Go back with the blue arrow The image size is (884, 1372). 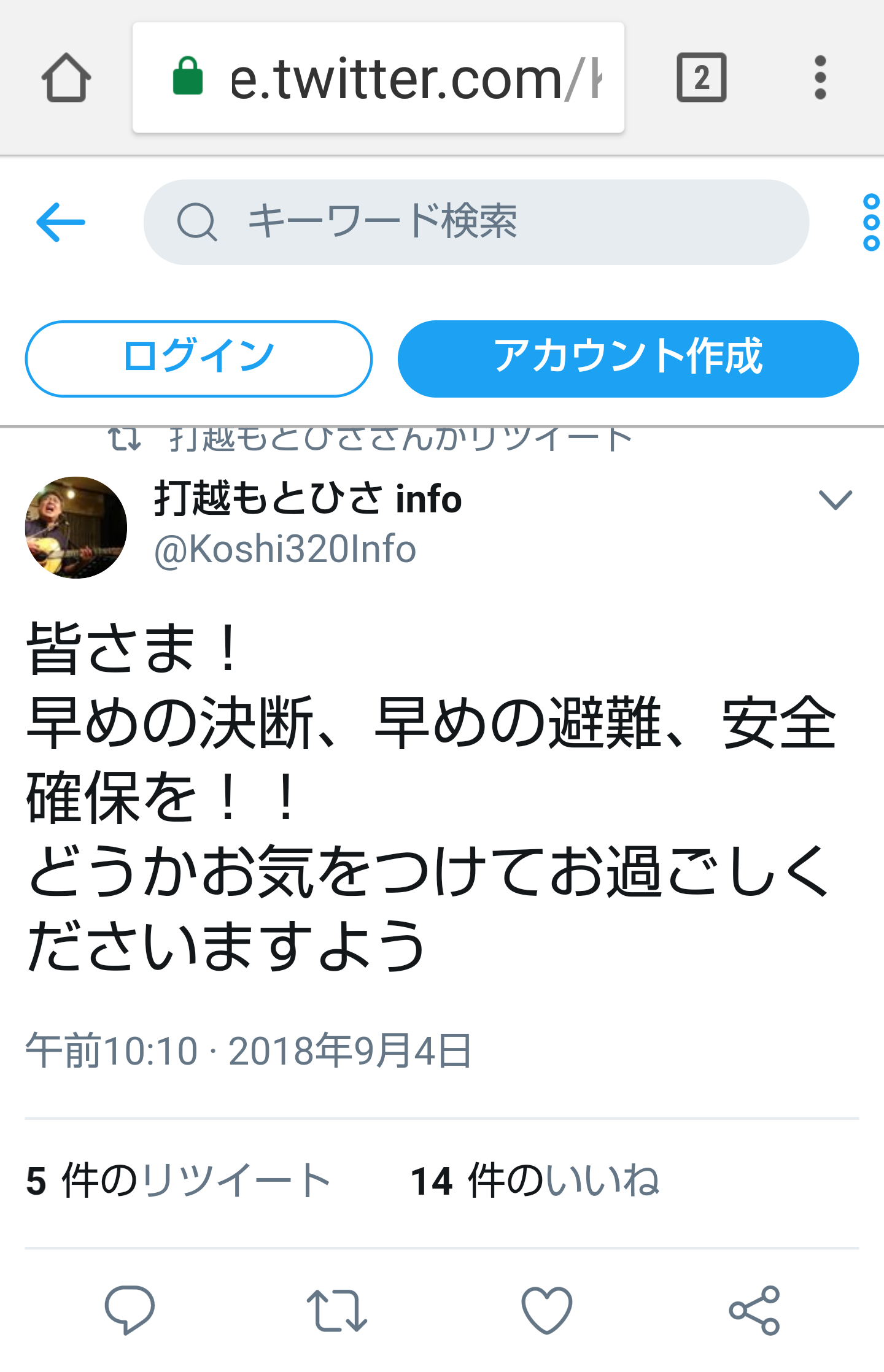click(x=61, y=222)
